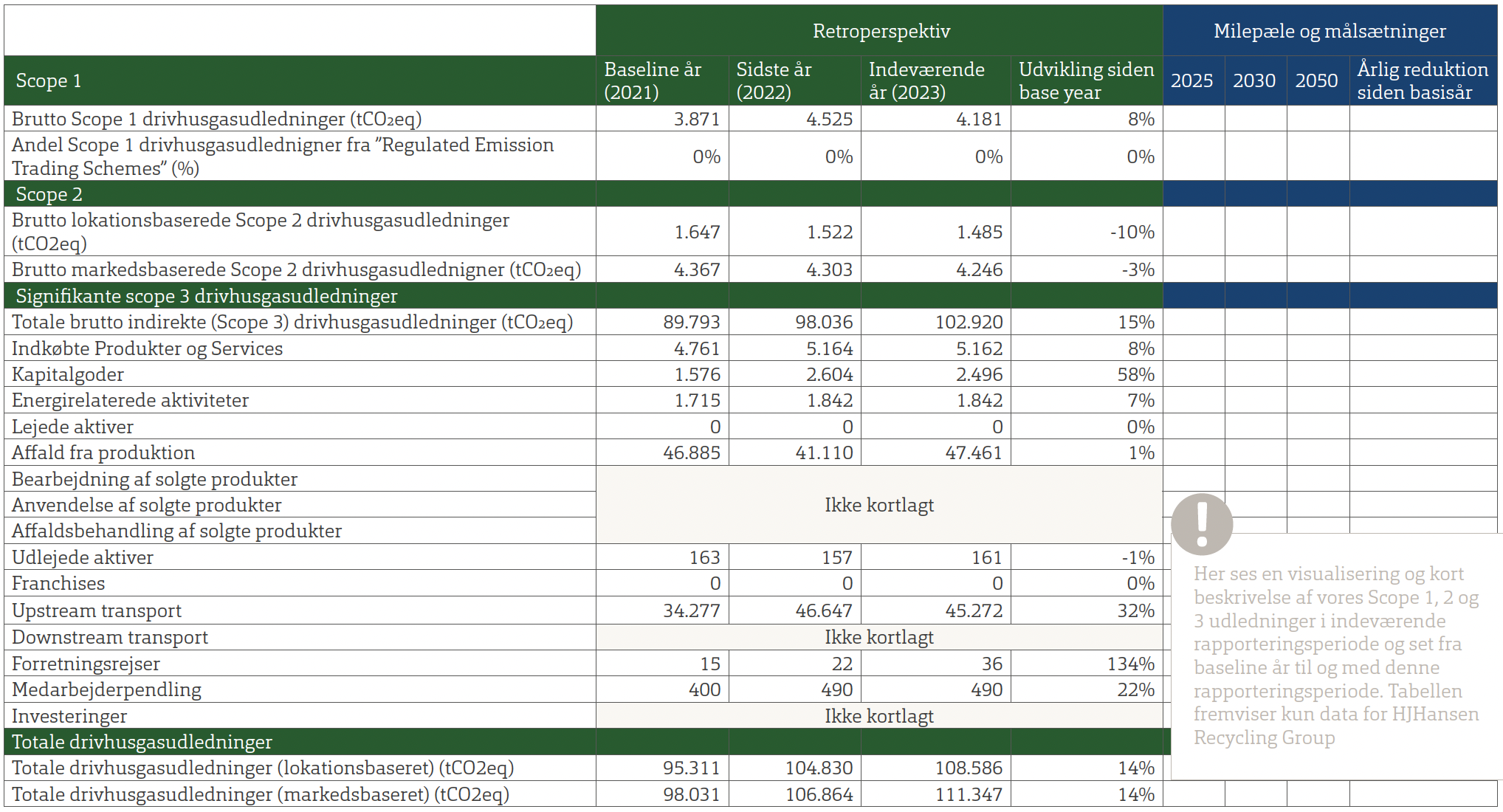Select the Totale drivhusgasudledninger section header
Image resolution: width=1503 pixels, height=812 pixels.
142,742
